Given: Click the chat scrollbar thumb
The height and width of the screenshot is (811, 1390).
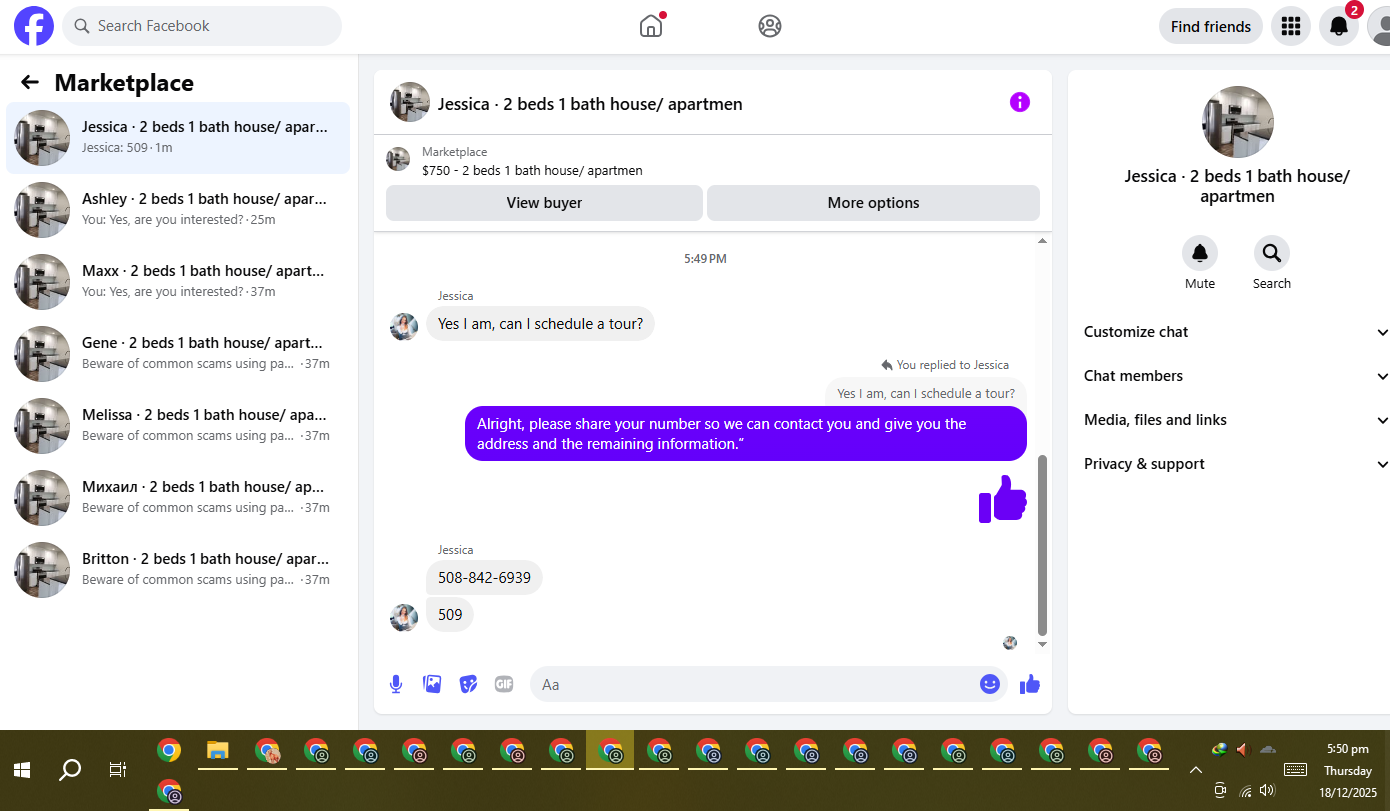Looking at the screenshot, I should point(1043,545).
